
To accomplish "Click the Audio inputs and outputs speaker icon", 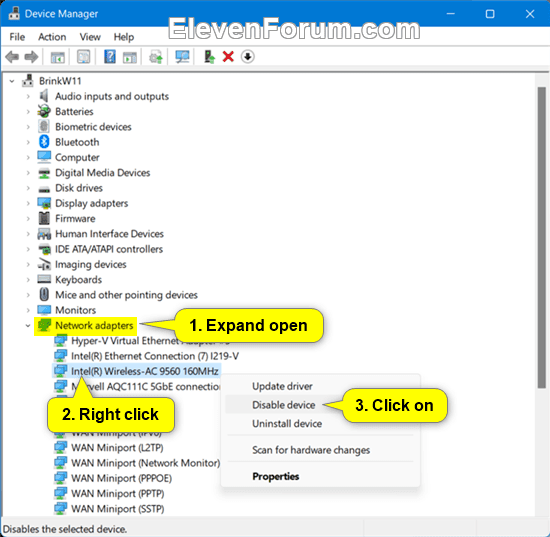I will [44, 96].
